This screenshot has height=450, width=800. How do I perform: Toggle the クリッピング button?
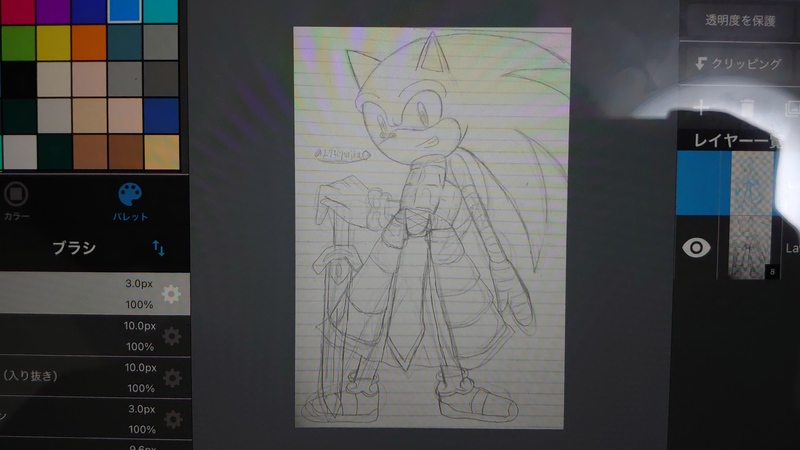(738, 63)
